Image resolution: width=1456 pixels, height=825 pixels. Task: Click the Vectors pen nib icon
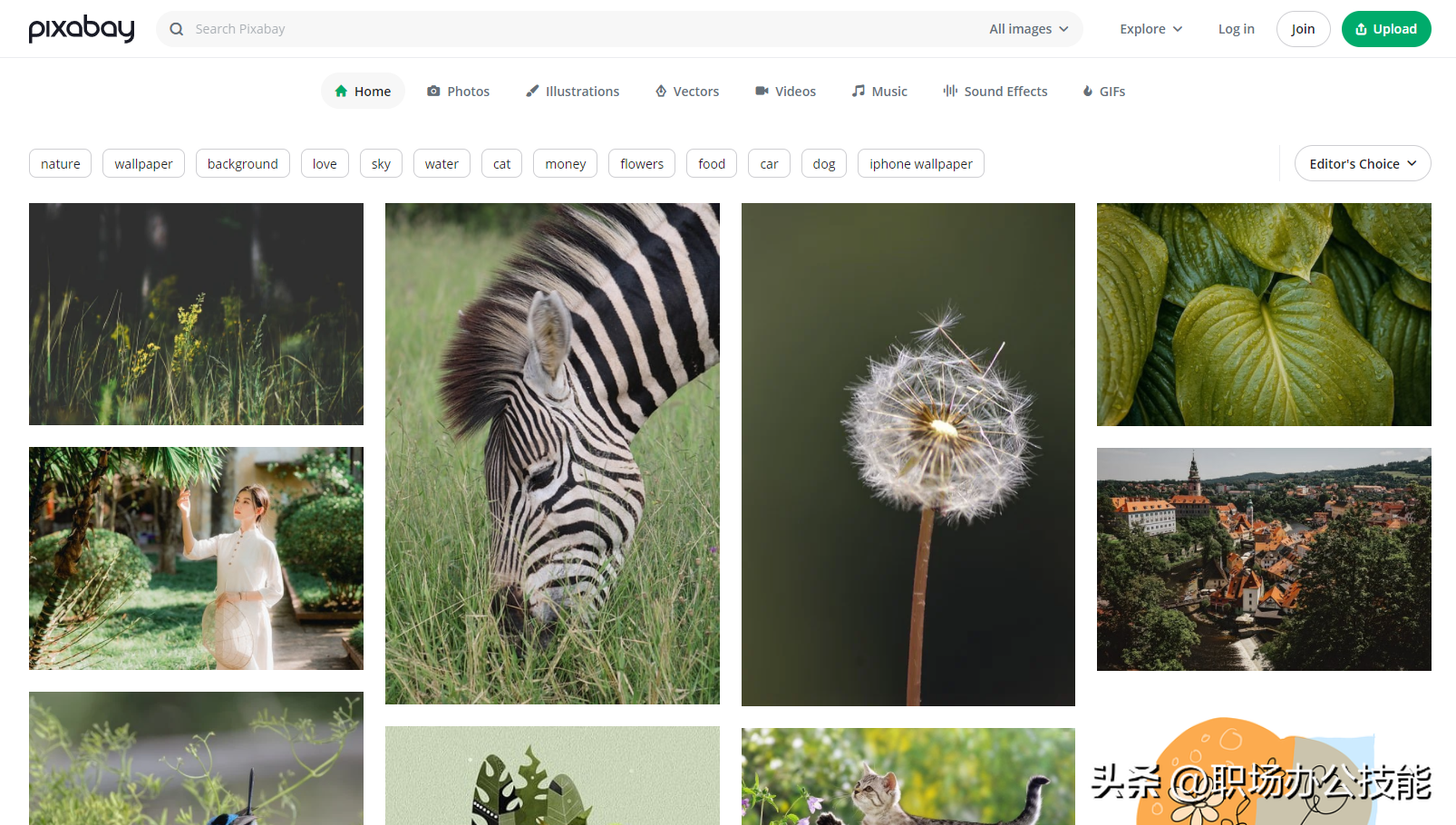click(661, 91)
